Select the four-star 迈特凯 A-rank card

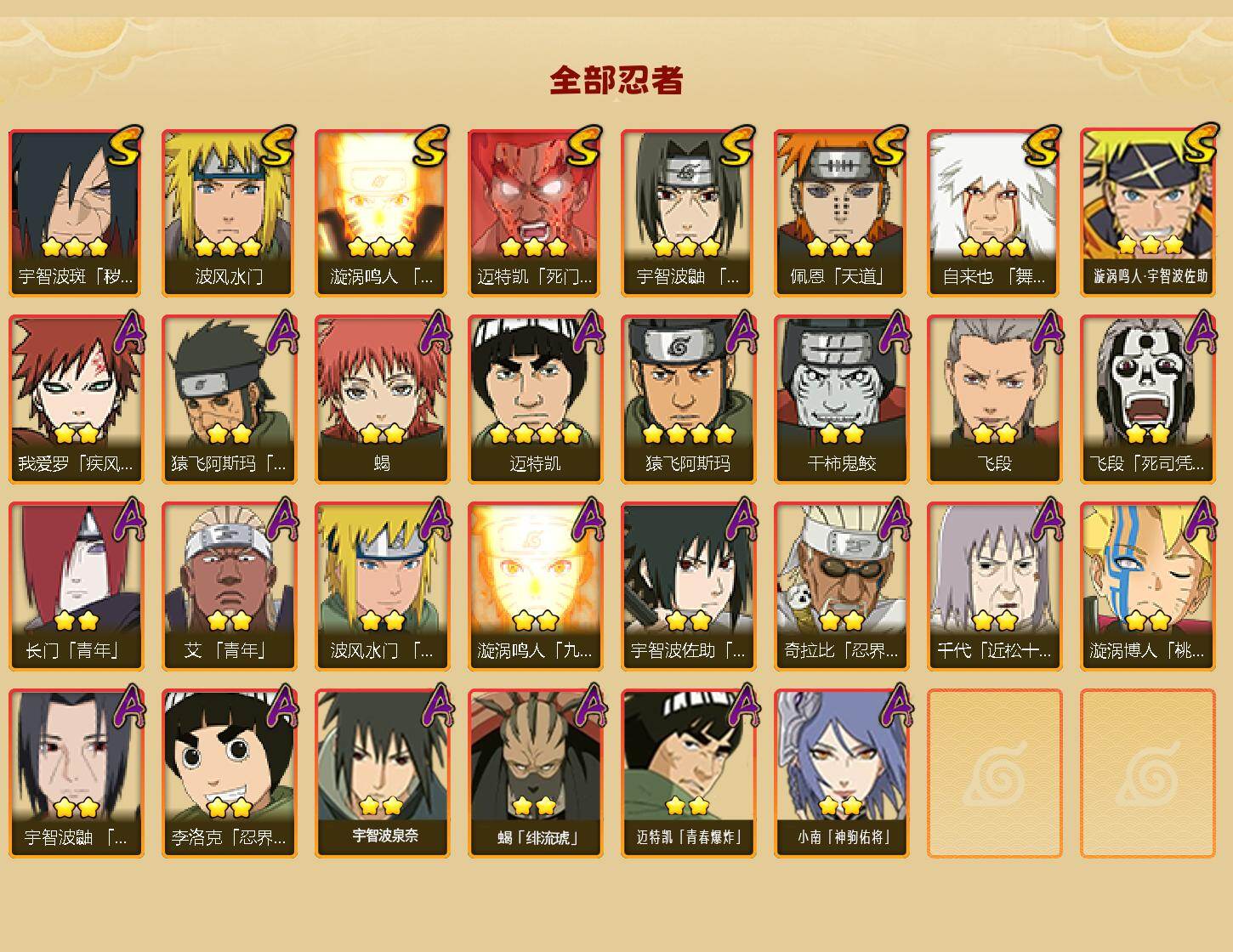pos(535,399)
